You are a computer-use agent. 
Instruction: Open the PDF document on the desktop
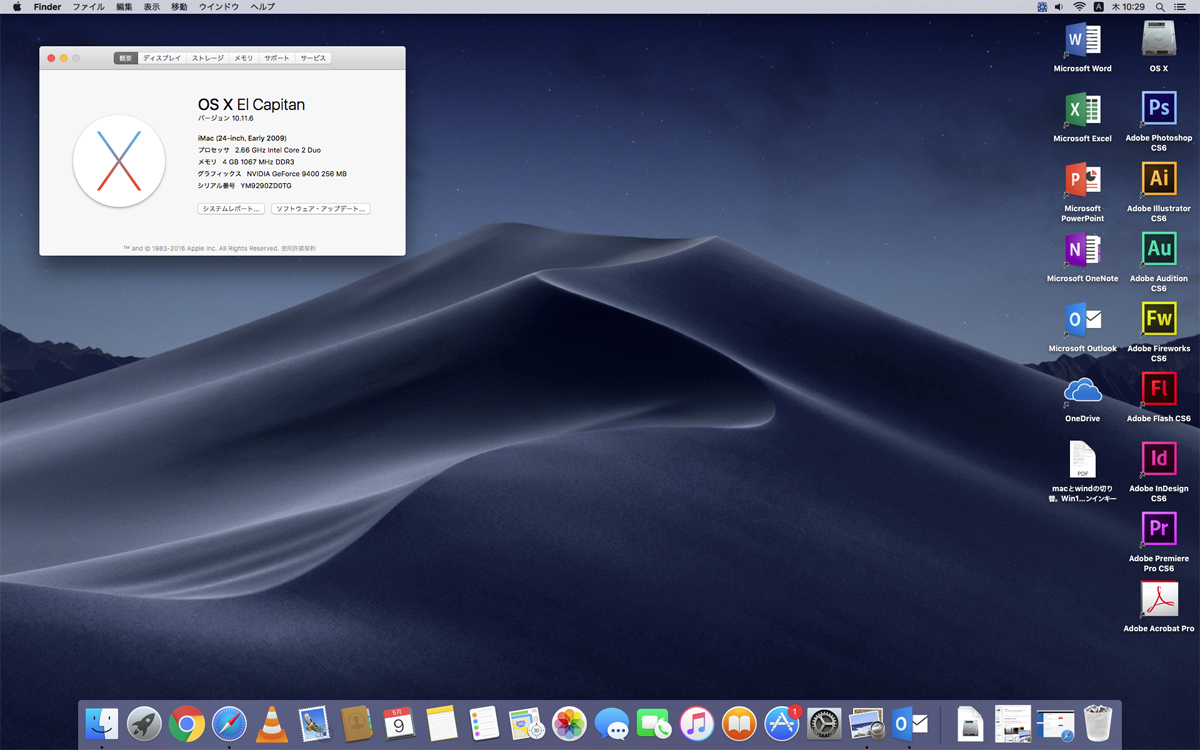click(x=1082, y=462)
